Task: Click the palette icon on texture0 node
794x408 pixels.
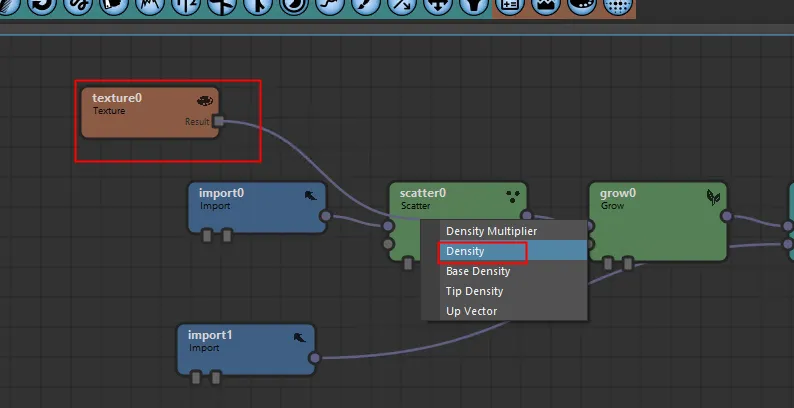Action: point(205,101)
